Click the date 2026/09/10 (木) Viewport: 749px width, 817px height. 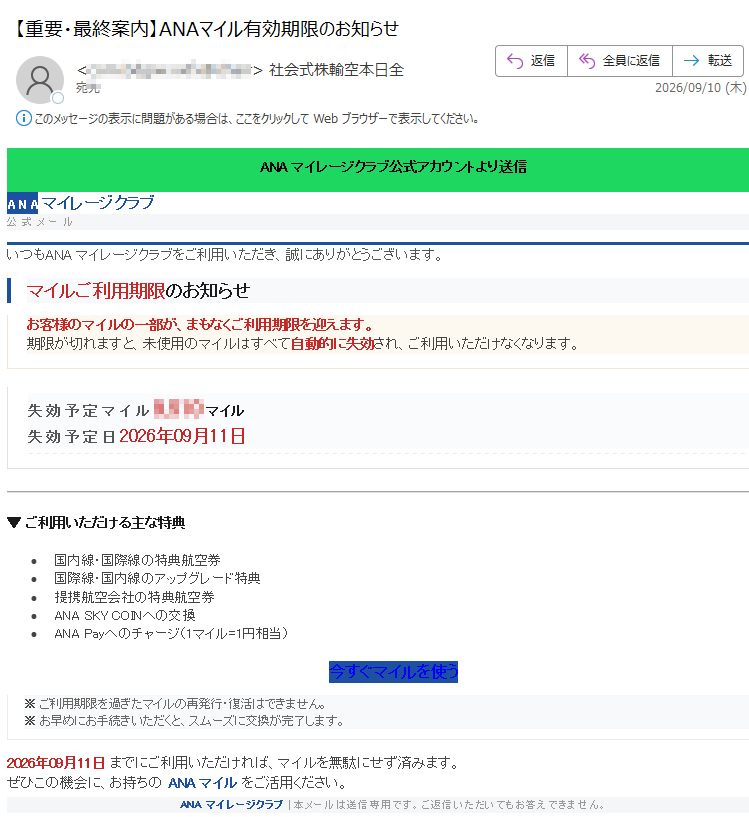701,88
